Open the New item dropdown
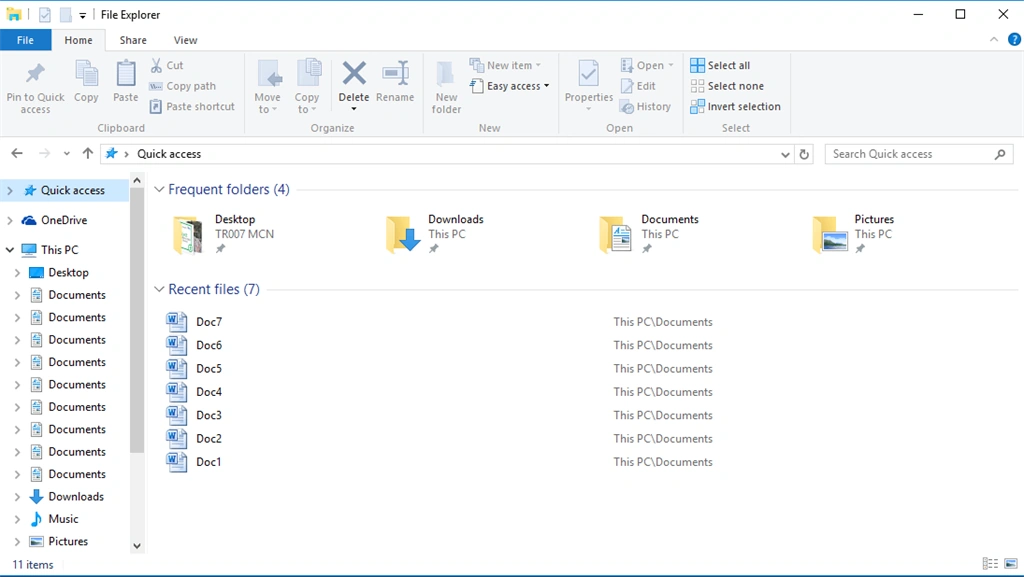 click(505, 65)
